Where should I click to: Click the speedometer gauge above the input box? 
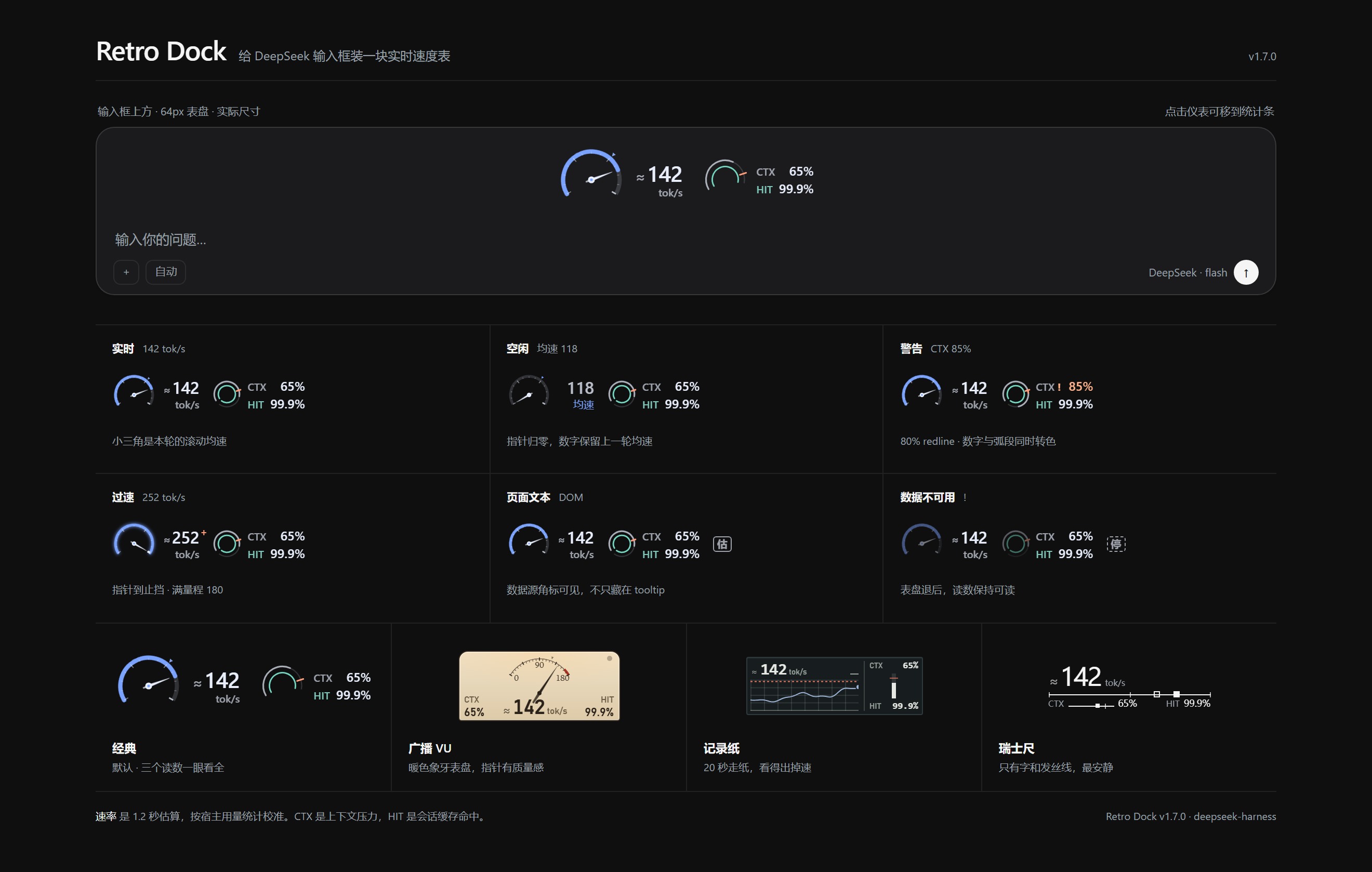(x=591, y=174)
